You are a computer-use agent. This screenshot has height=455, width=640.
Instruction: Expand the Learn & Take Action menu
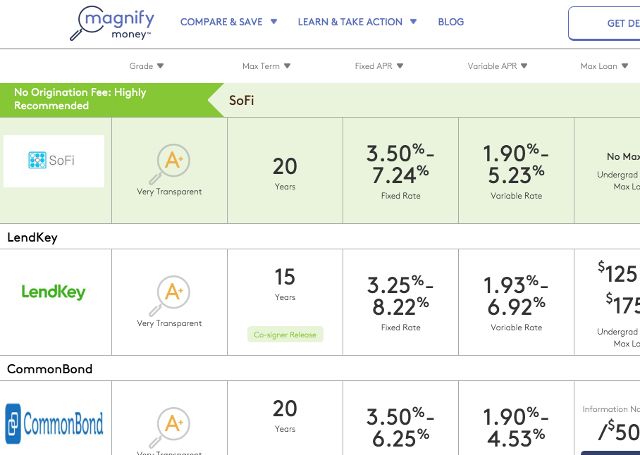(x=357, y=22)
